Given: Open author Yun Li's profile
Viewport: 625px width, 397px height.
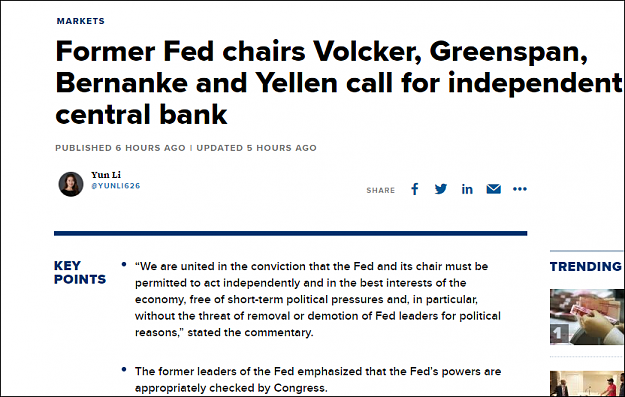Looking at the screenshot, I should pos(106,175).
